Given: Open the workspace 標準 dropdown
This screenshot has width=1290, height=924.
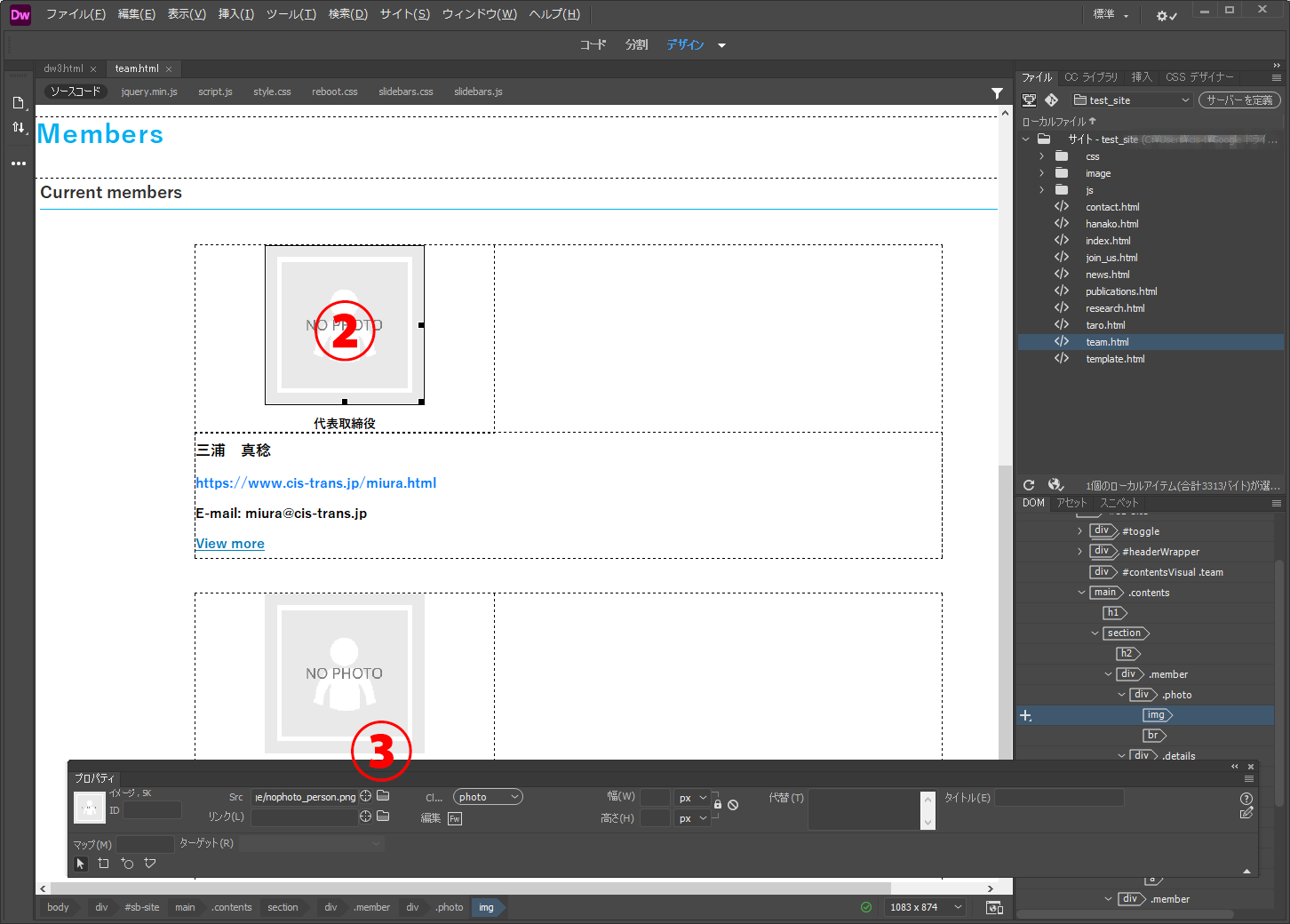Looking at the screenshot, I should 1111,15.
